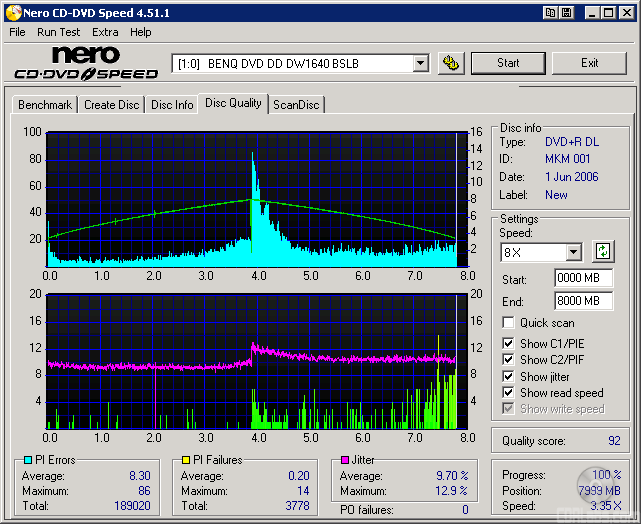Toggle the Show jitter checkbox

point(509,377)
